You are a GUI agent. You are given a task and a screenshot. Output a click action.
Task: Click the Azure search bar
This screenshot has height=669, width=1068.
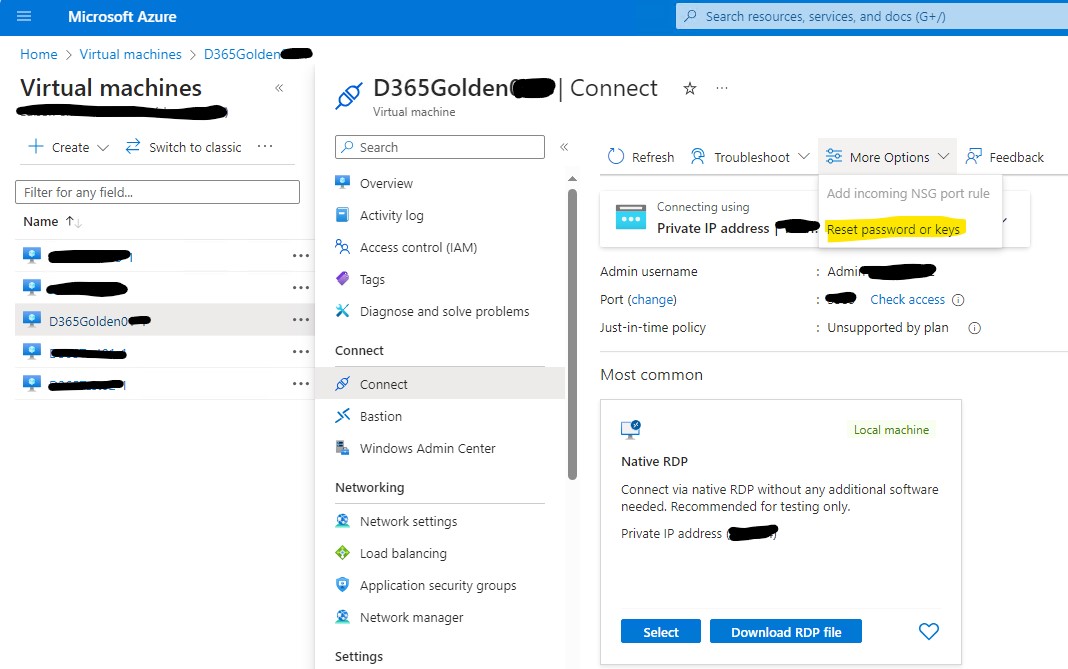872,16
